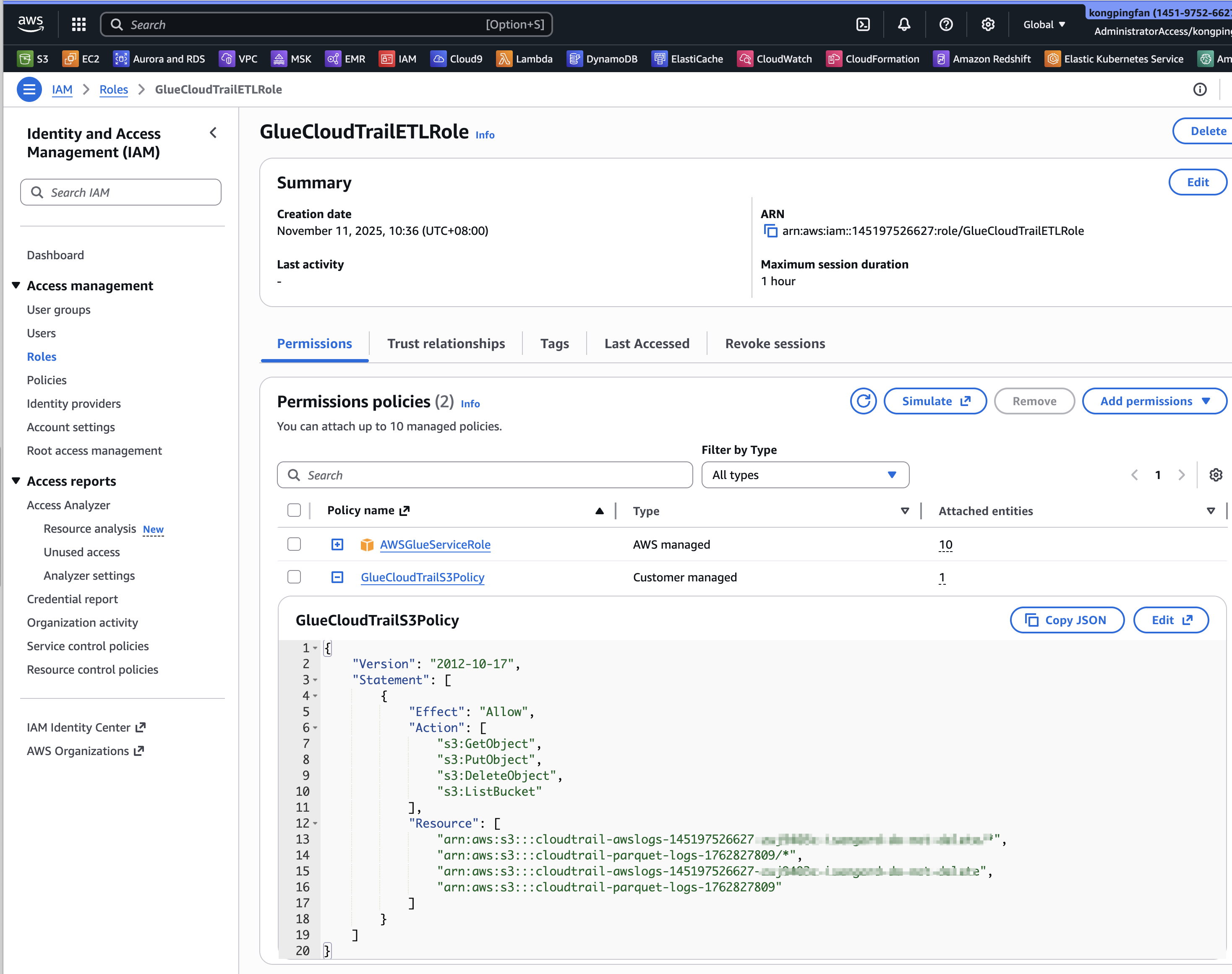Switch to the Last Accessed tab
This screenshot has width=1232, height=974.
pos(647,344)
